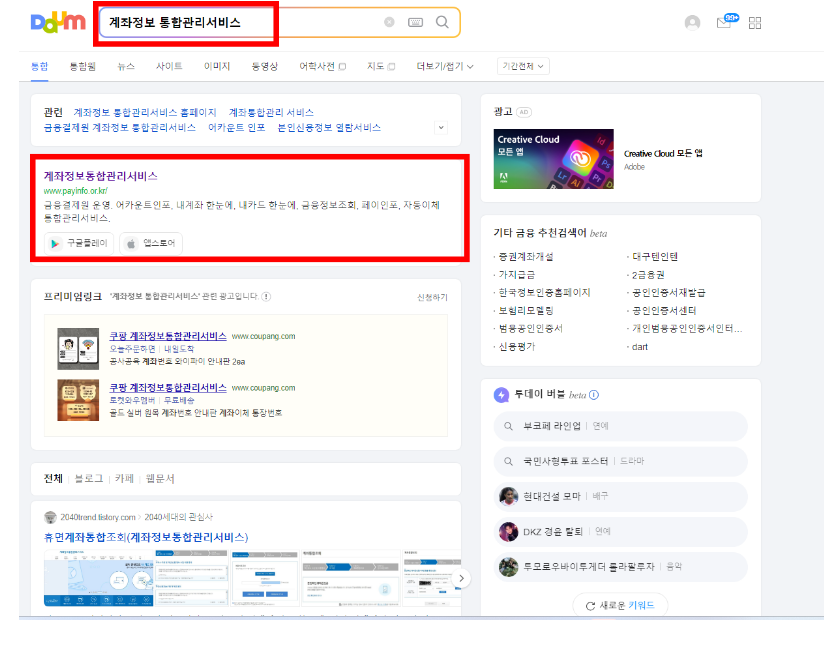Open the www.payinfo.or.kr URL link
The height and width of the screenshot is (645, 824).
[x=75, y=191]
